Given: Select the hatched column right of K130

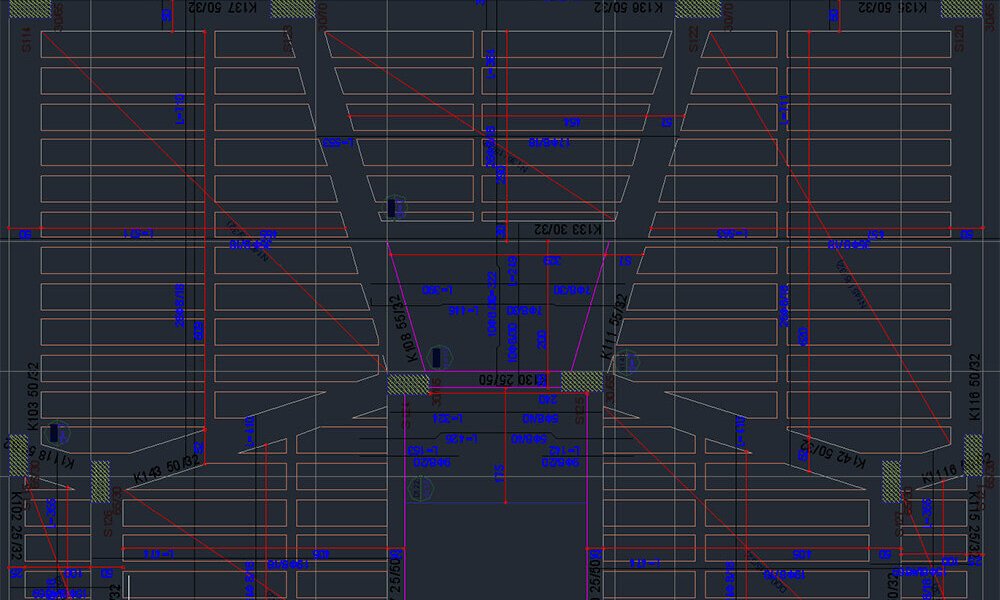Looking at the screenshot, I should pyautogui.click(x=581, y=381).
